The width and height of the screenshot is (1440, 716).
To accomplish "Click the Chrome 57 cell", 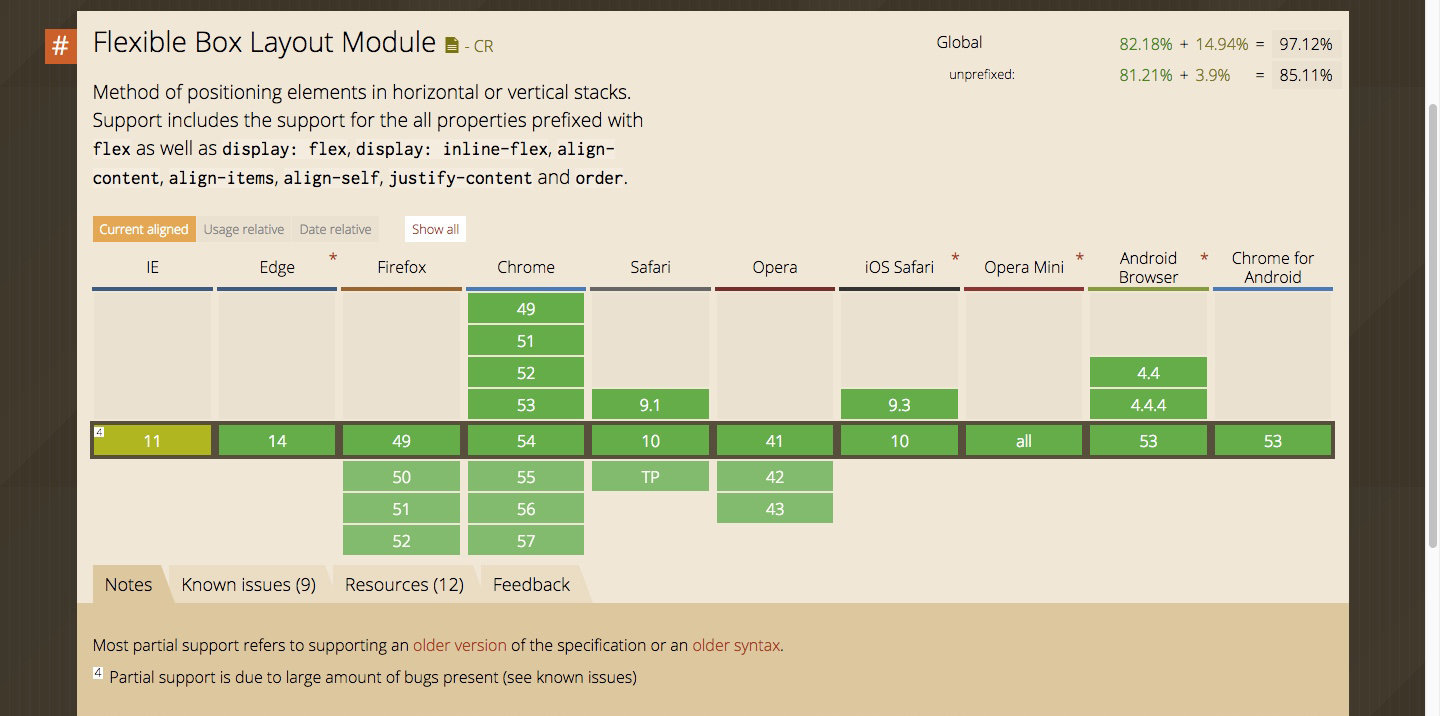I will pyautogui.click(x=526, y=541).
